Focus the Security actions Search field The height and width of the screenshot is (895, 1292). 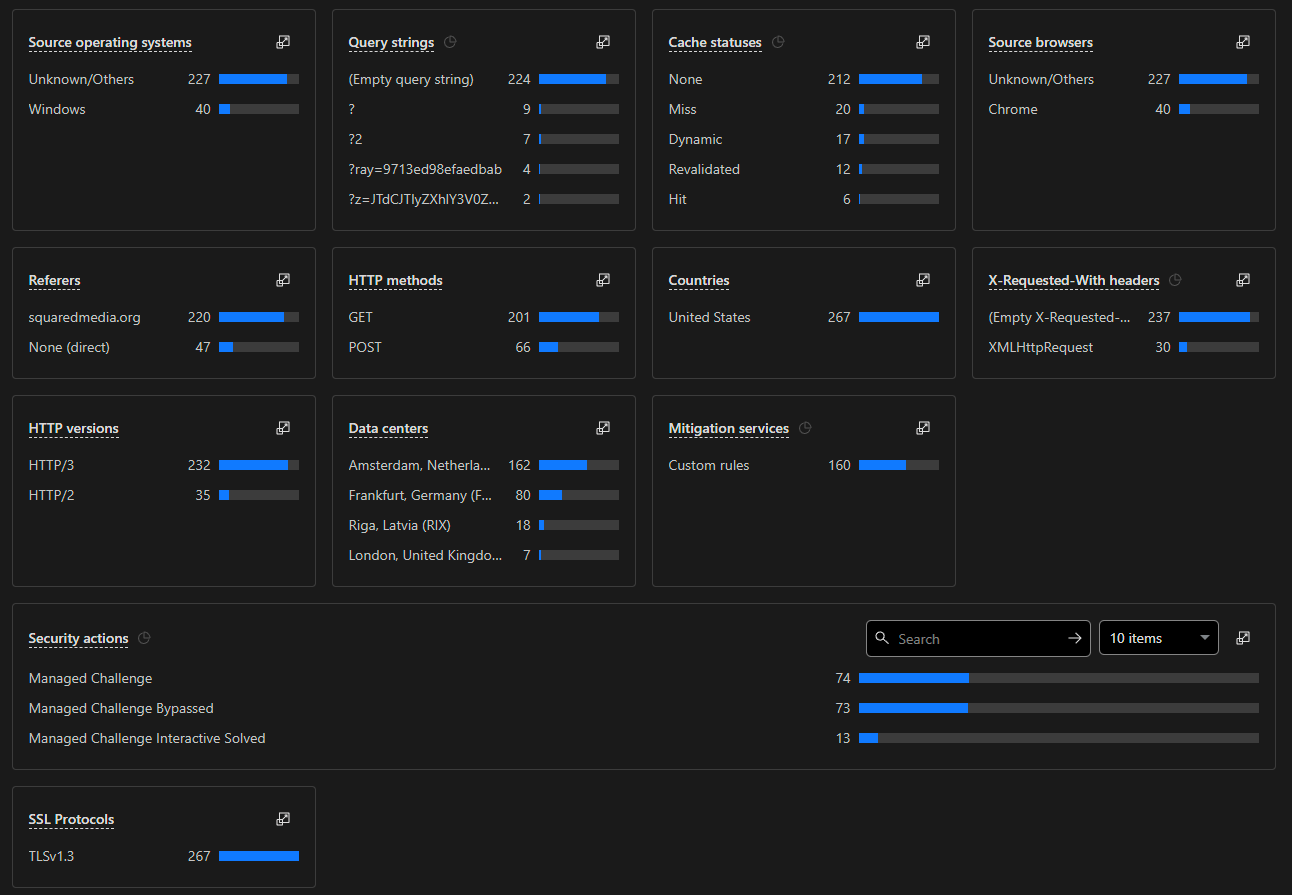(x=976, y=638)
